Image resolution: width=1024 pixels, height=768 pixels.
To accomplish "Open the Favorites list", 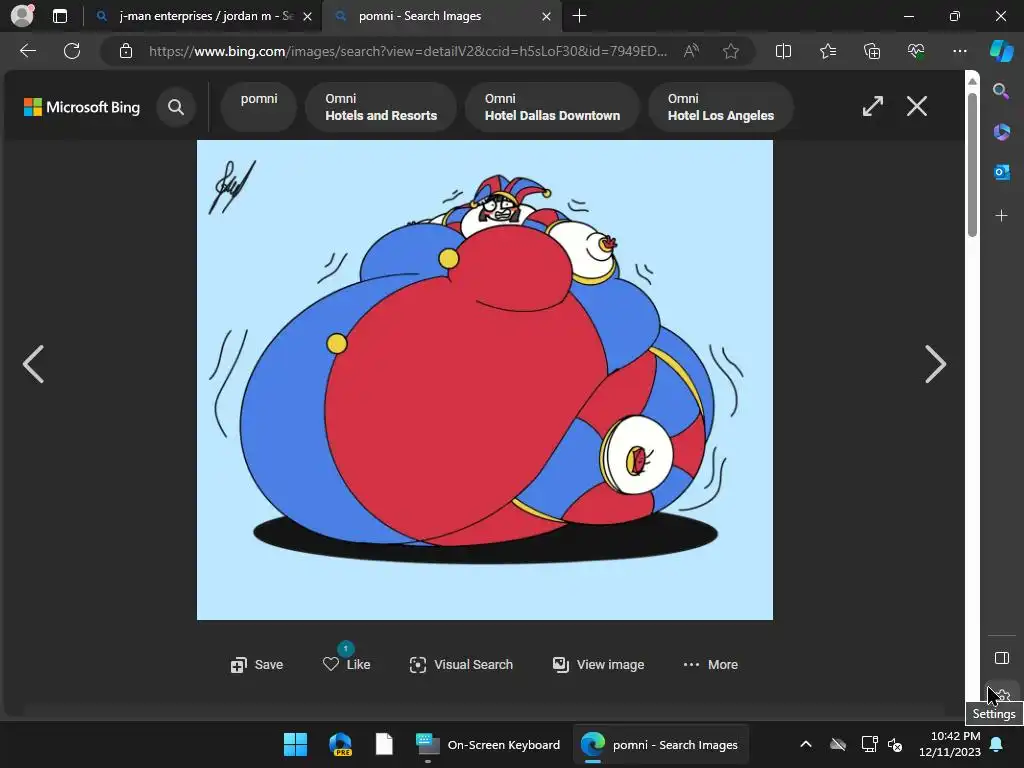I will click(x=827, y=51).
